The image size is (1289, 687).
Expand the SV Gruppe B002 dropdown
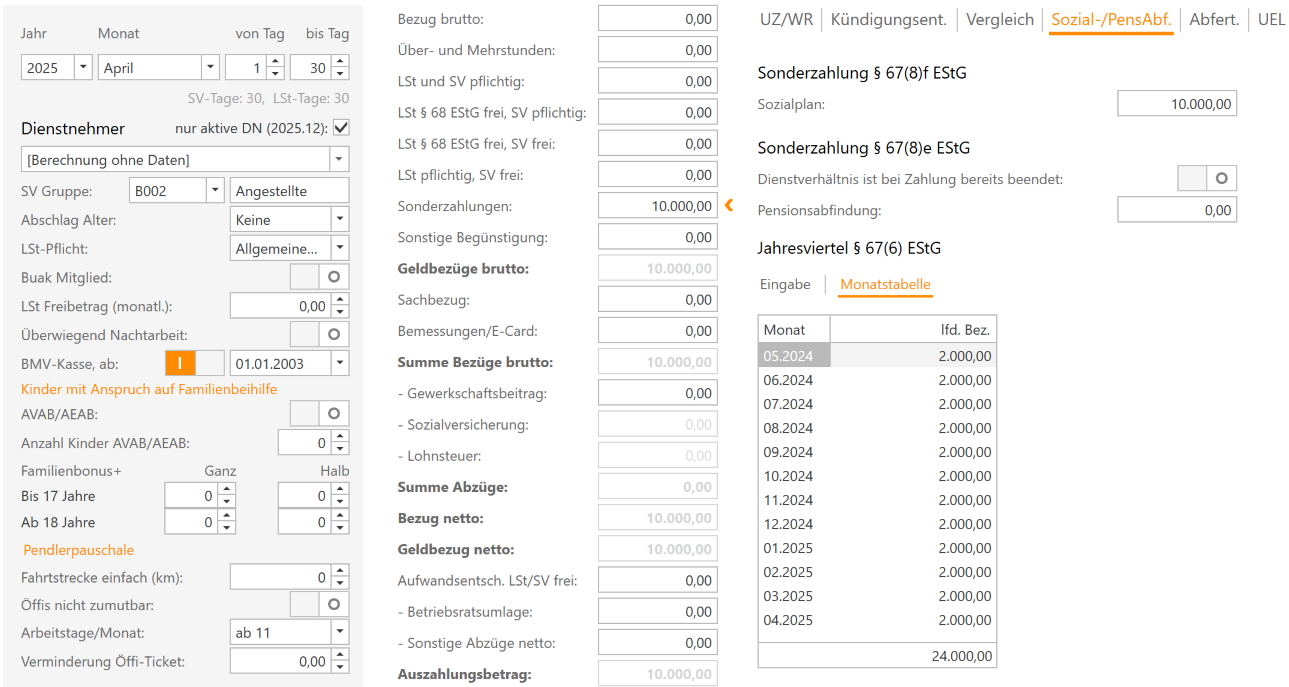(x=214, y=191)
